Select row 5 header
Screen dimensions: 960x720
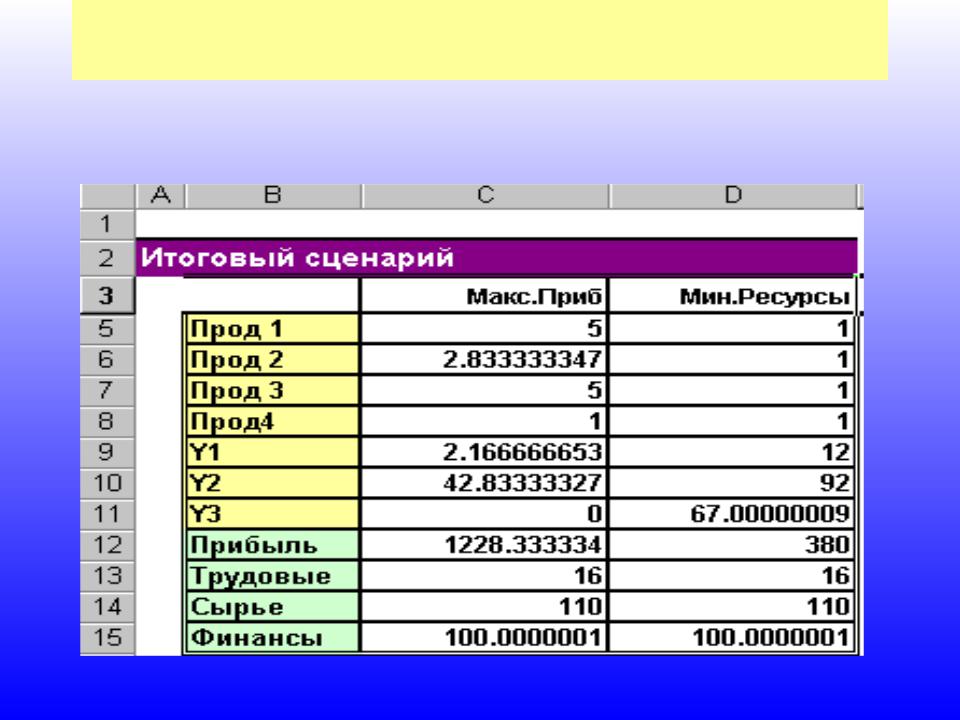(107, 329)
